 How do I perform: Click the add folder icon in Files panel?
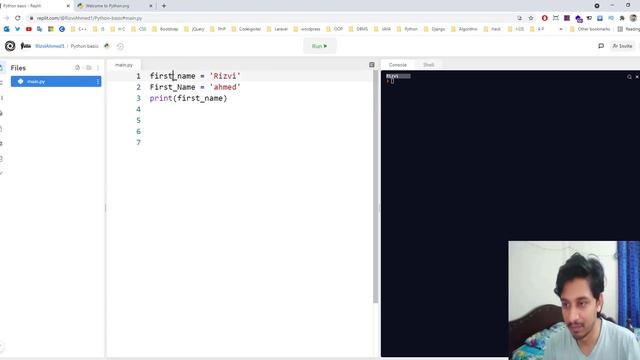89,68
